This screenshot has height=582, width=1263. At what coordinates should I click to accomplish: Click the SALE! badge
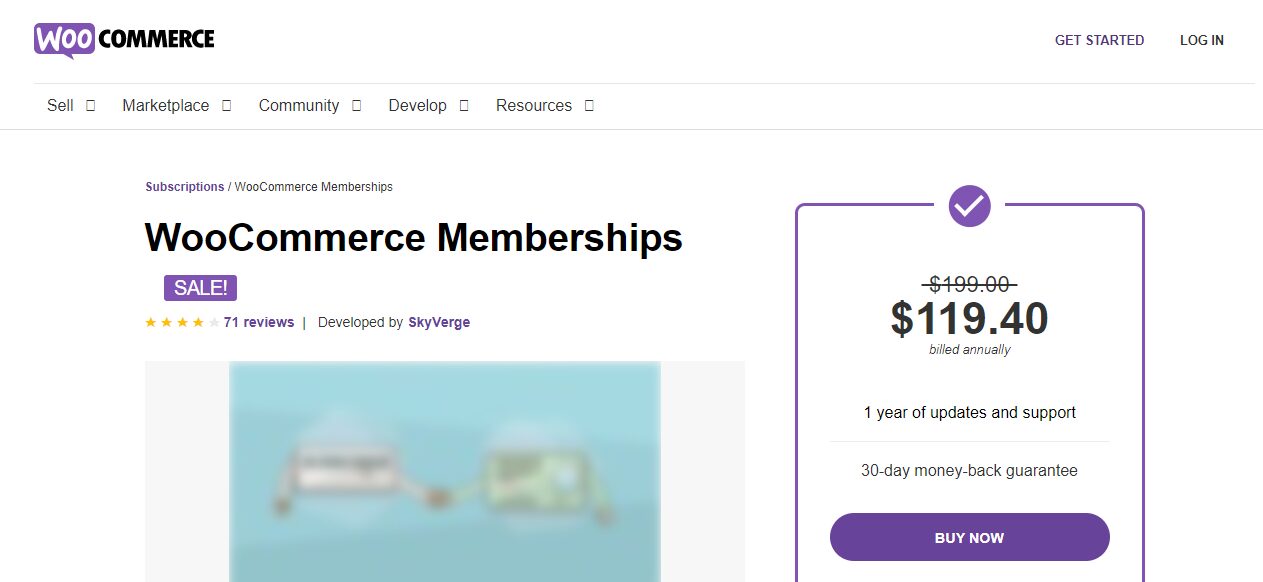point(200,287)
